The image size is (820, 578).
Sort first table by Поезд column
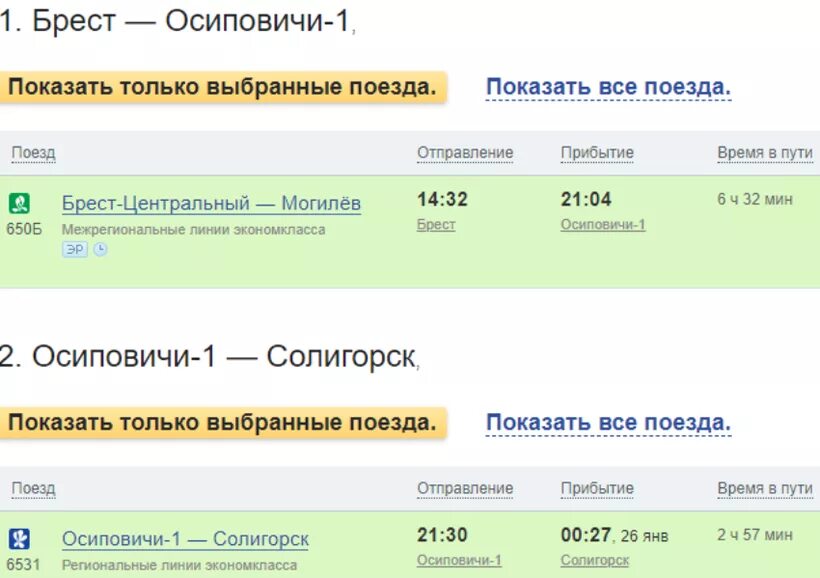33,153
